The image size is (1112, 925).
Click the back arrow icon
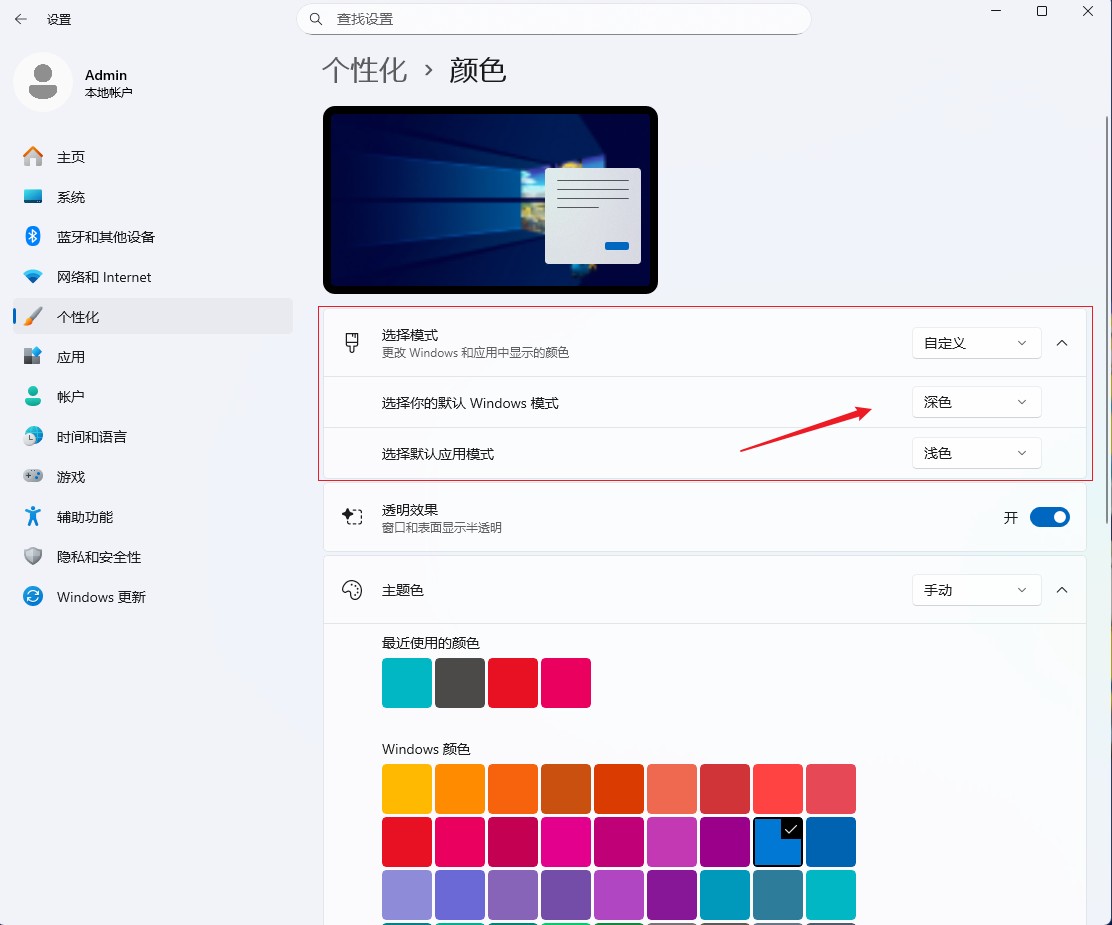21,19
